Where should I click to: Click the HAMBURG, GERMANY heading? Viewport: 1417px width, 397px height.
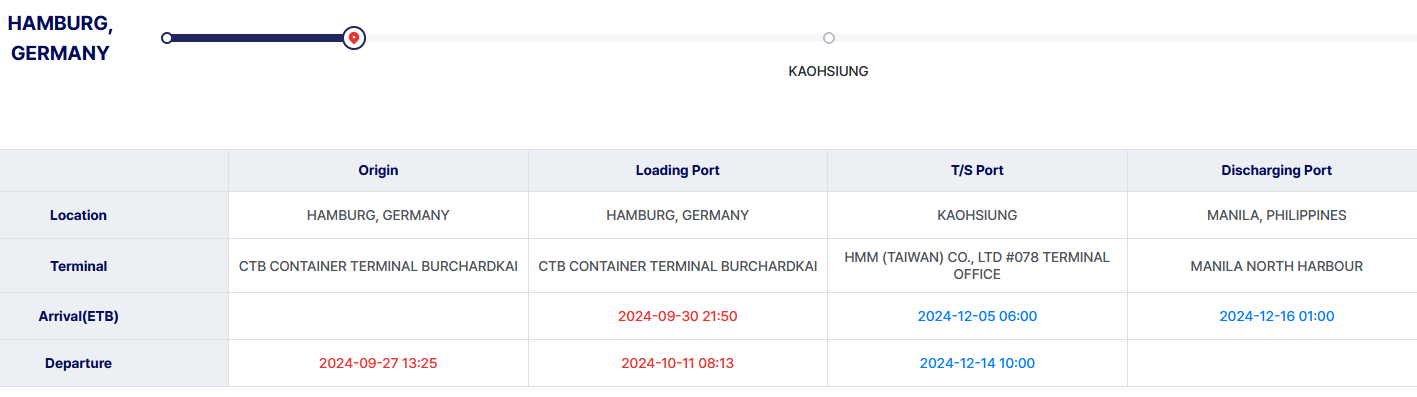60,38
